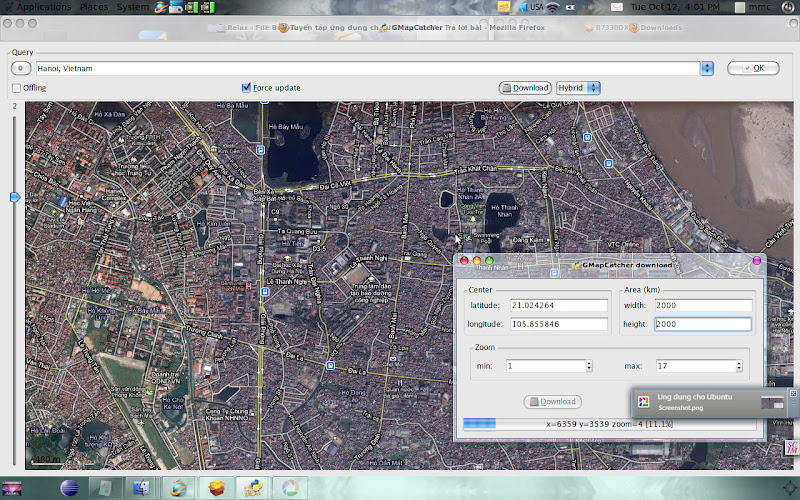The height and width of the screenshot is (500, 800).
Task: Click the Hồ Bảy Mẫu lake label
Action: [286, 126]
